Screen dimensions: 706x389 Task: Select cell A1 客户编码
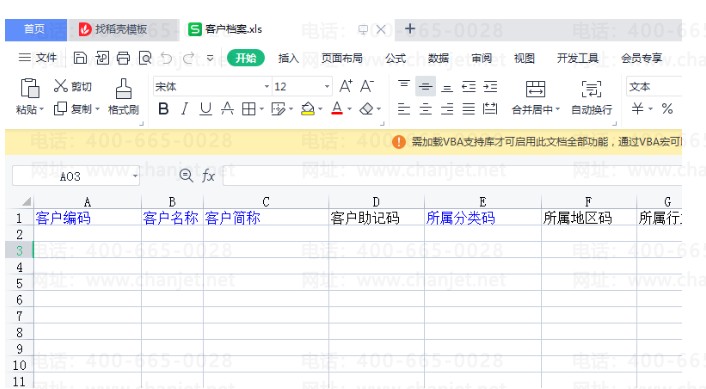coord(87,218)
